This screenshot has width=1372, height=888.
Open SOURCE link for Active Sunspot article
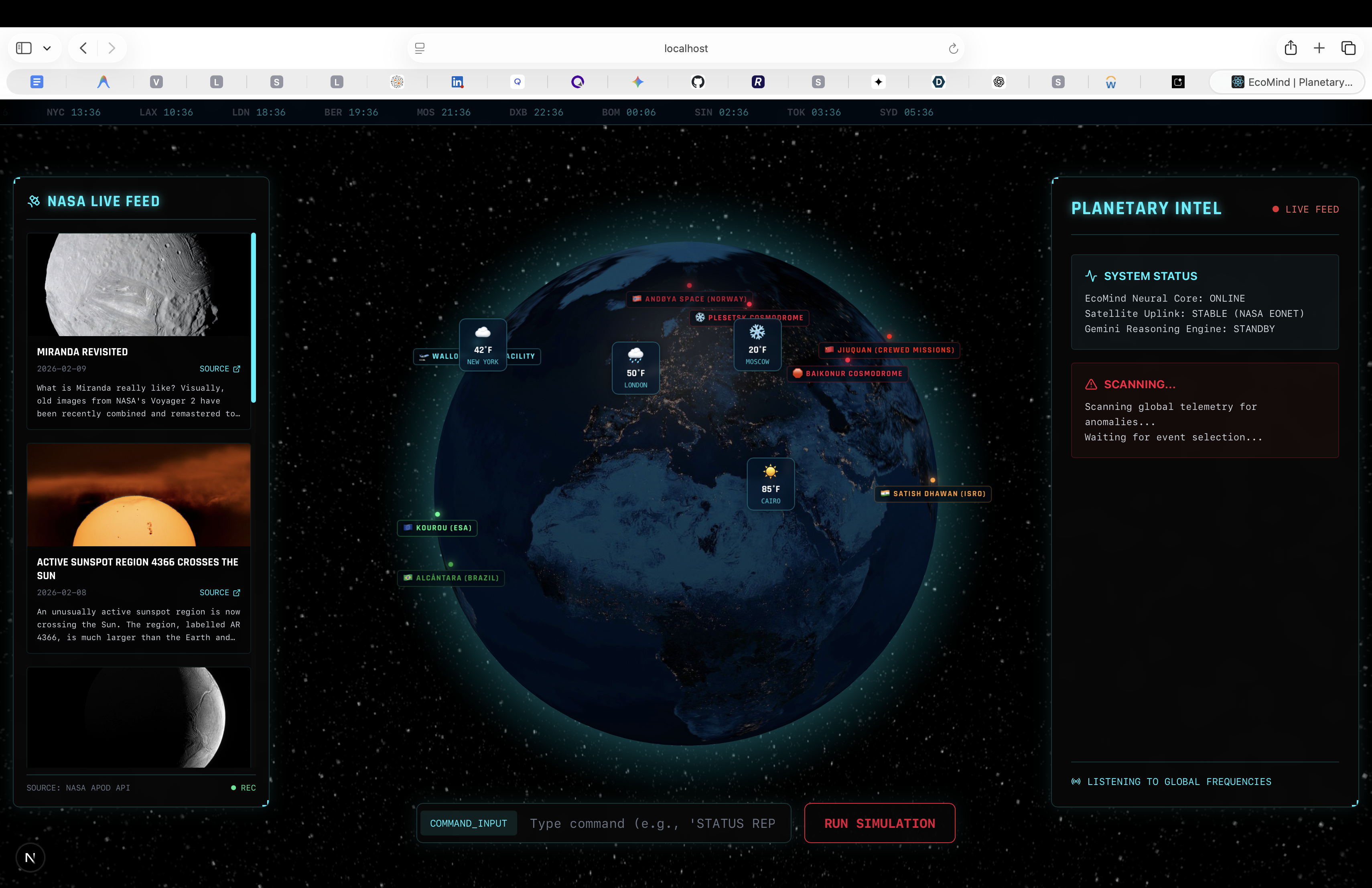coord(219,592)
